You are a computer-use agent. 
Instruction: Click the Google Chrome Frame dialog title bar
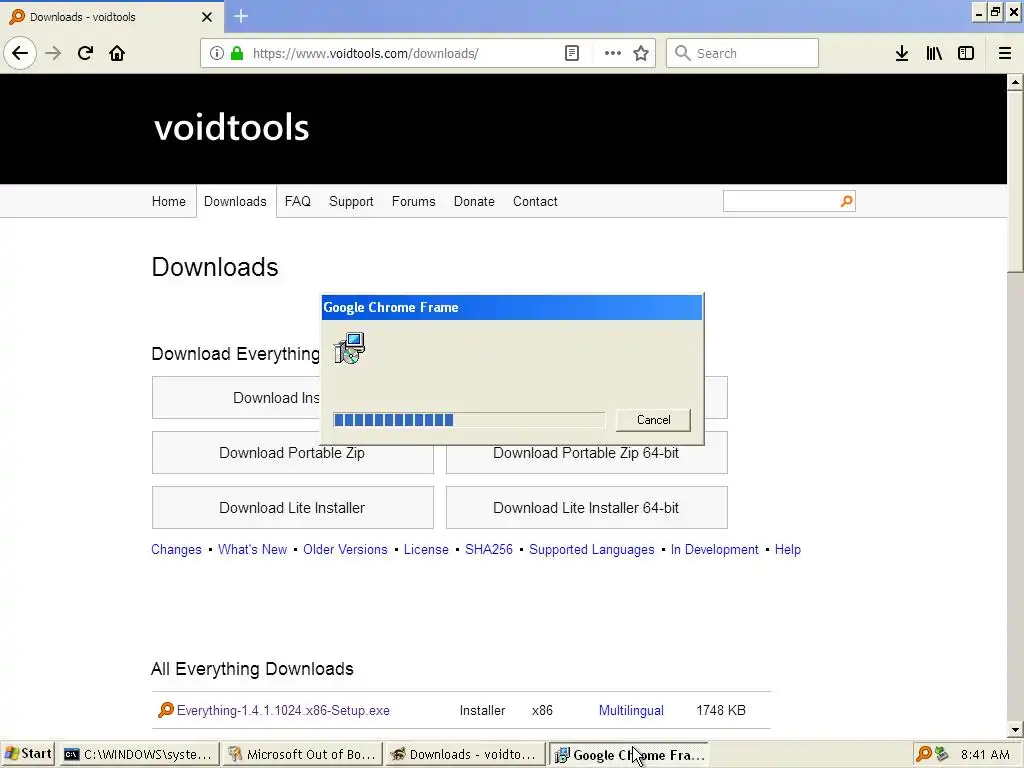[x=512, y=307]
